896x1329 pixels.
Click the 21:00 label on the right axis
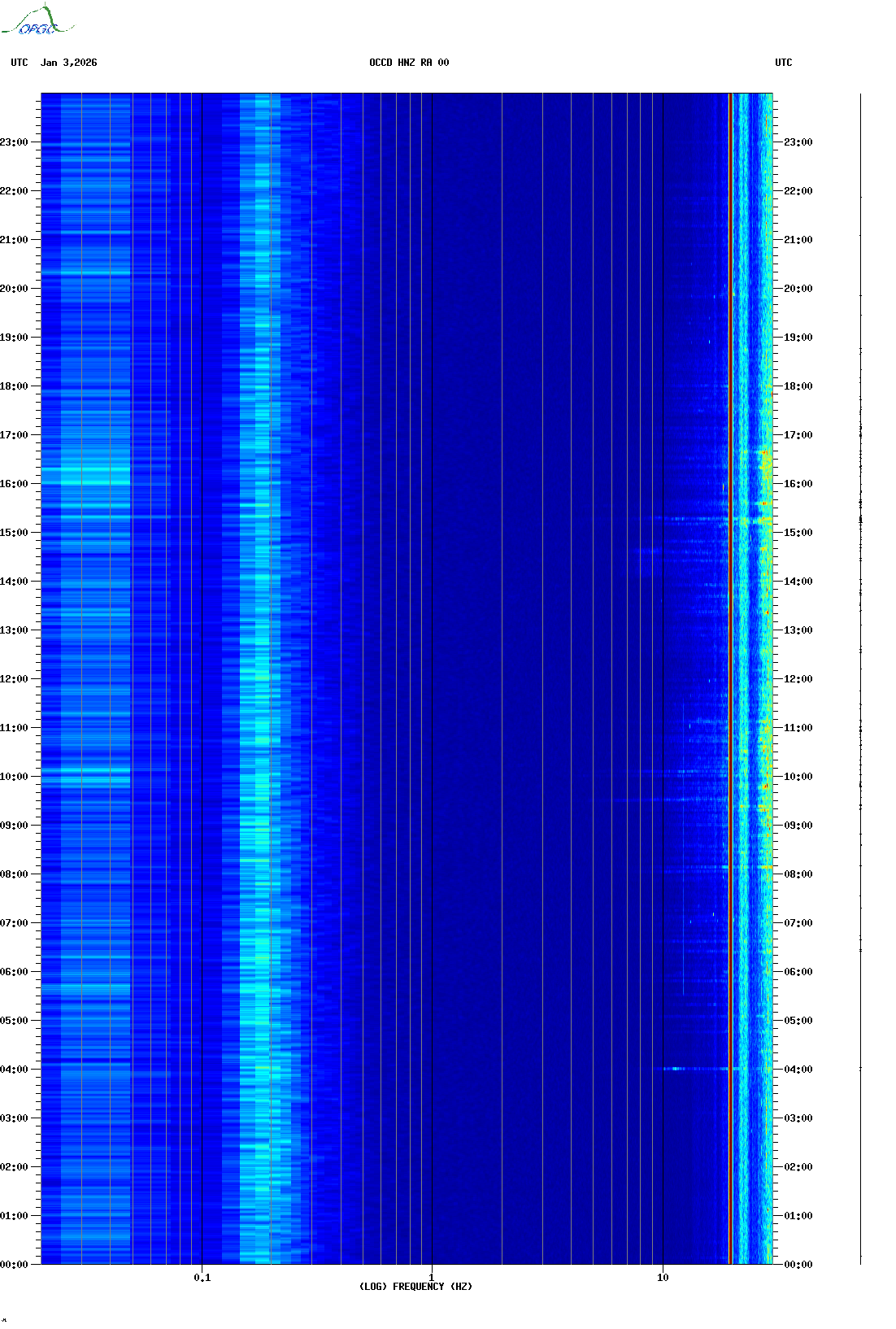[798, 240]
